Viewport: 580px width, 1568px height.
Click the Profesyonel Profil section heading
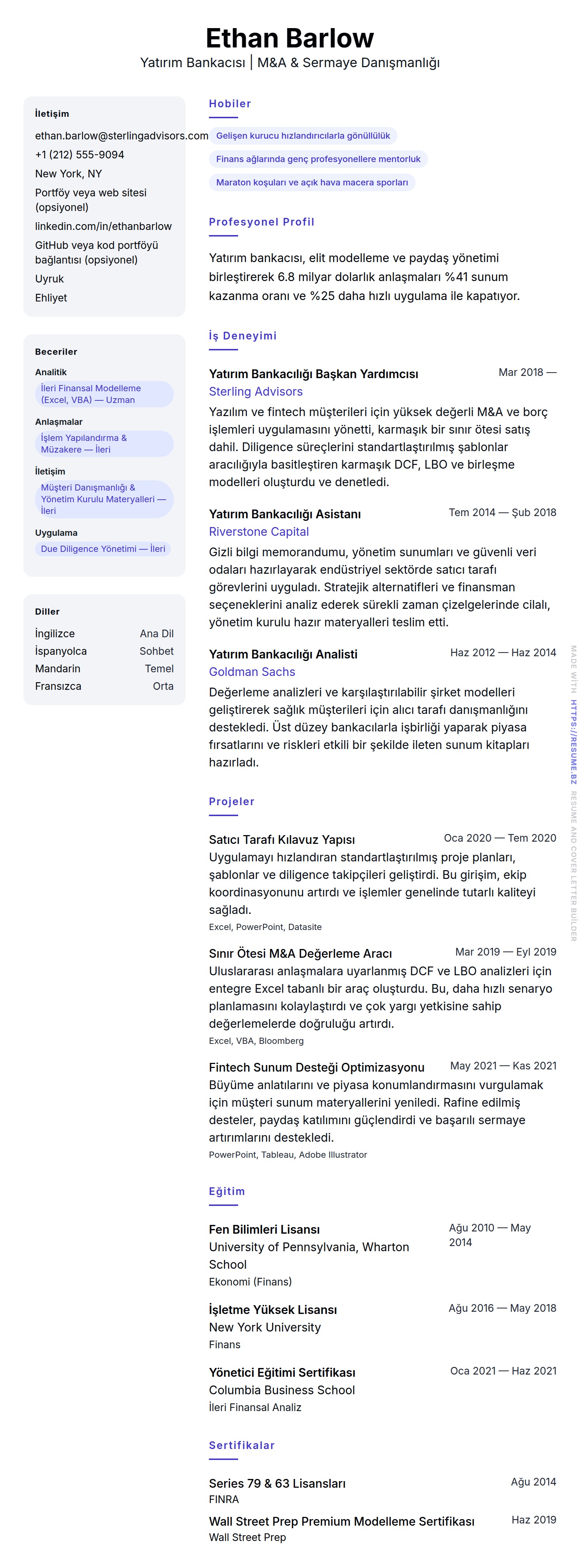(x=262, y=222)
